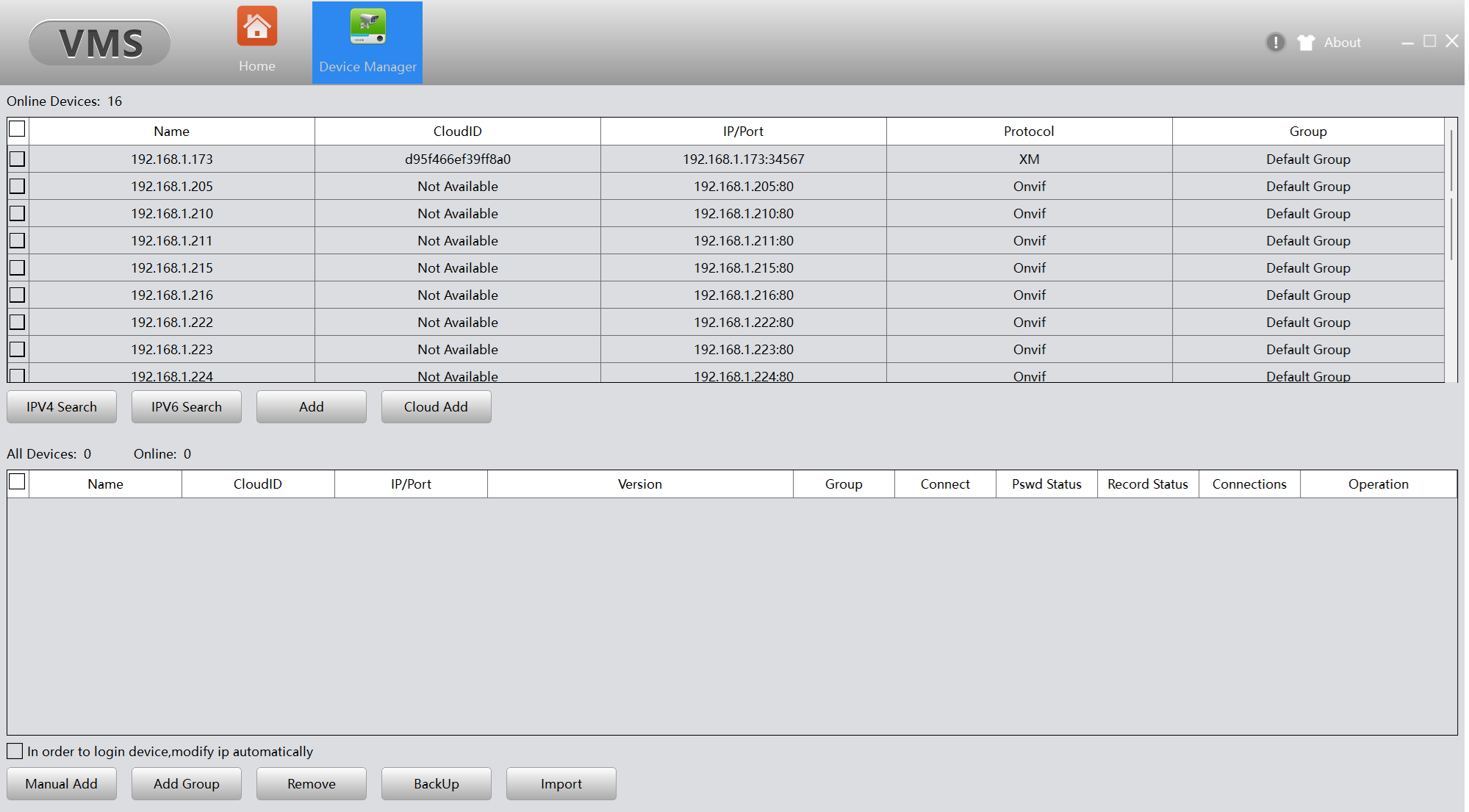Open Manual Add dialog
The width and height of the screenshot is (1469, 812).
[62, 783]
